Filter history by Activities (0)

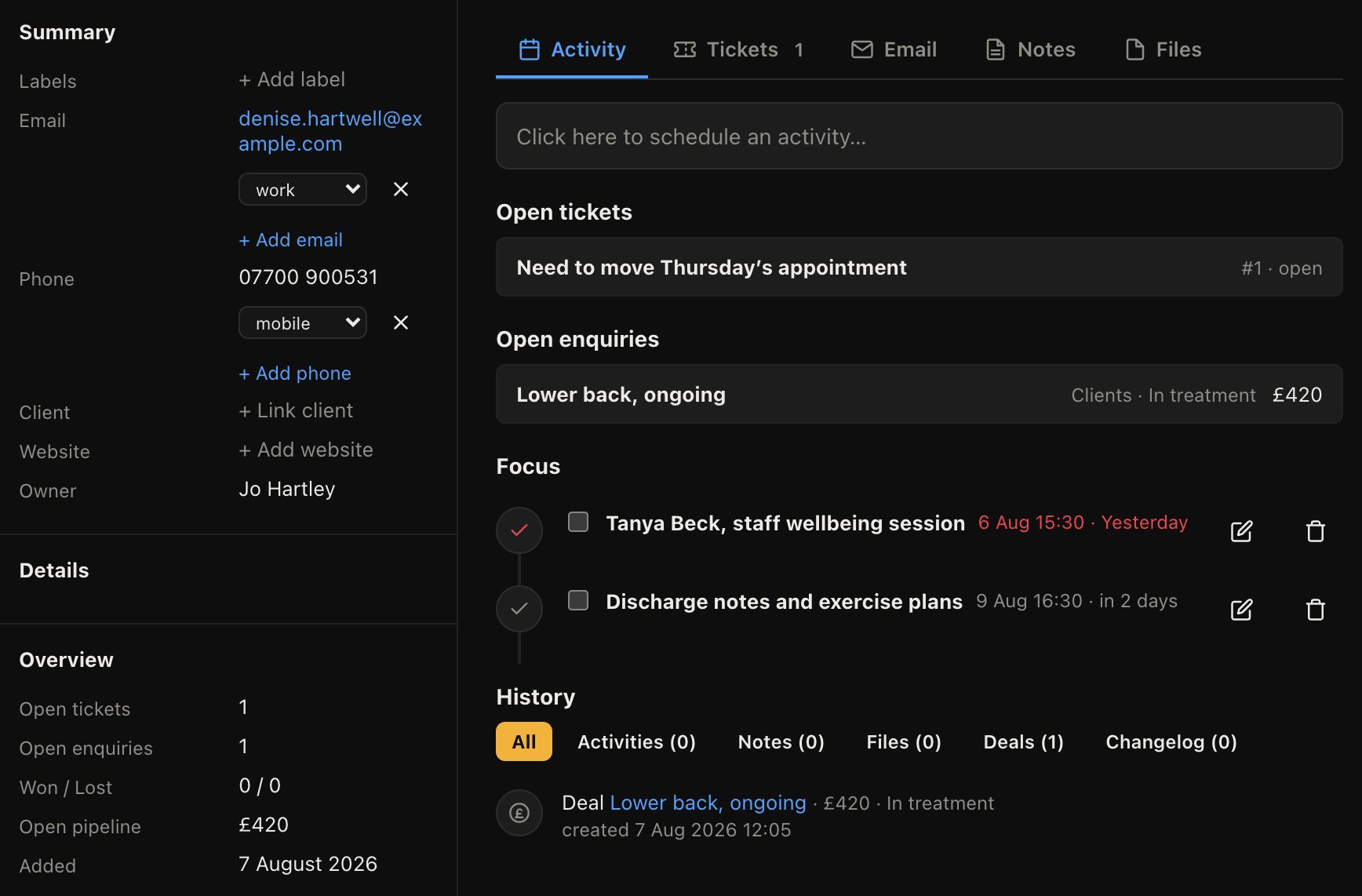click(x=636, y=741)
